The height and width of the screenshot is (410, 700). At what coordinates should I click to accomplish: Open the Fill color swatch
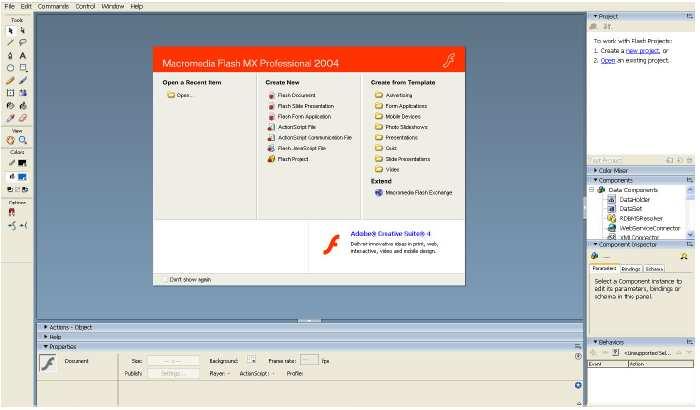(x=22, y=177)
